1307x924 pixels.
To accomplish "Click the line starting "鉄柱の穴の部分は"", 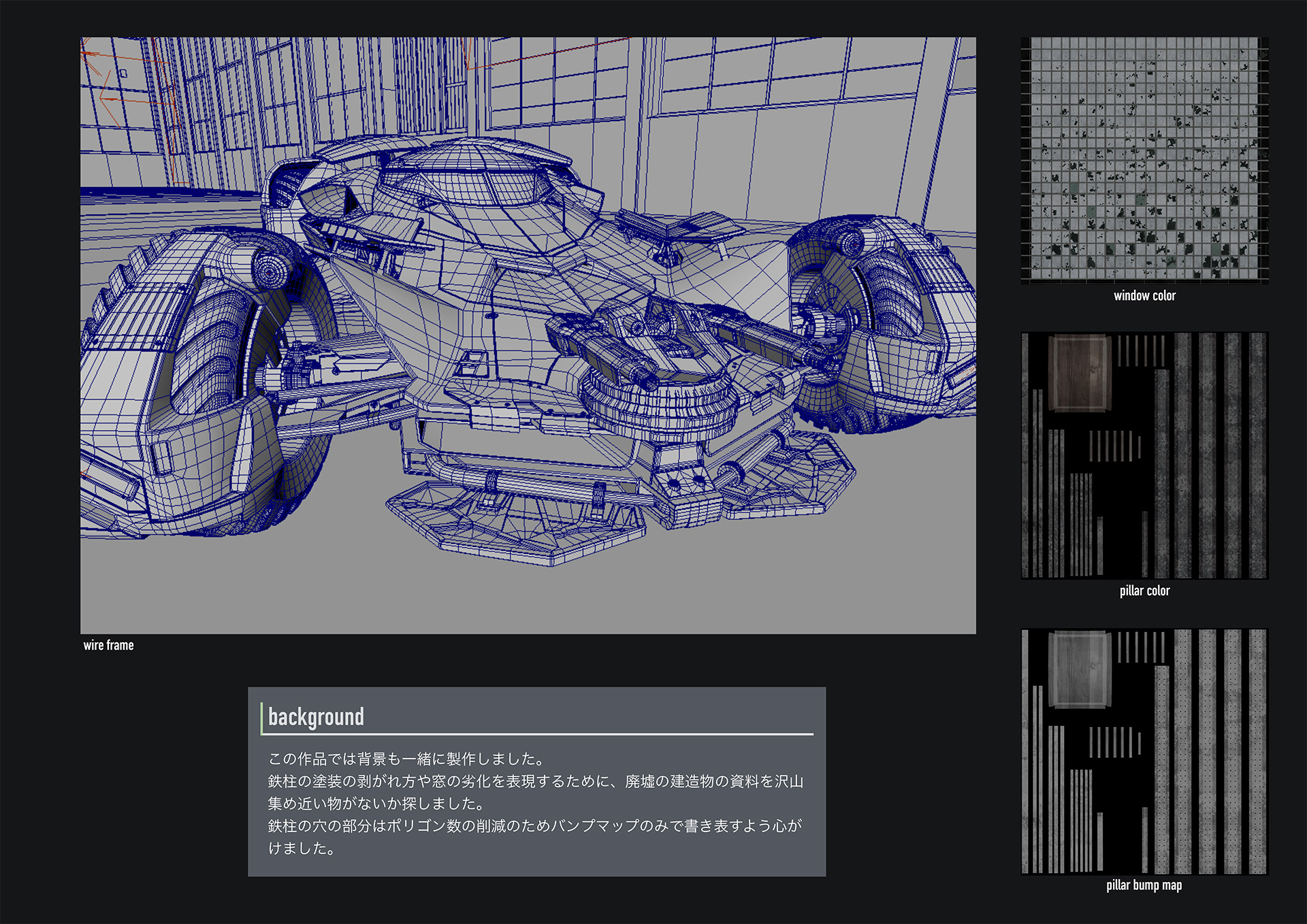I will (535, 826).
